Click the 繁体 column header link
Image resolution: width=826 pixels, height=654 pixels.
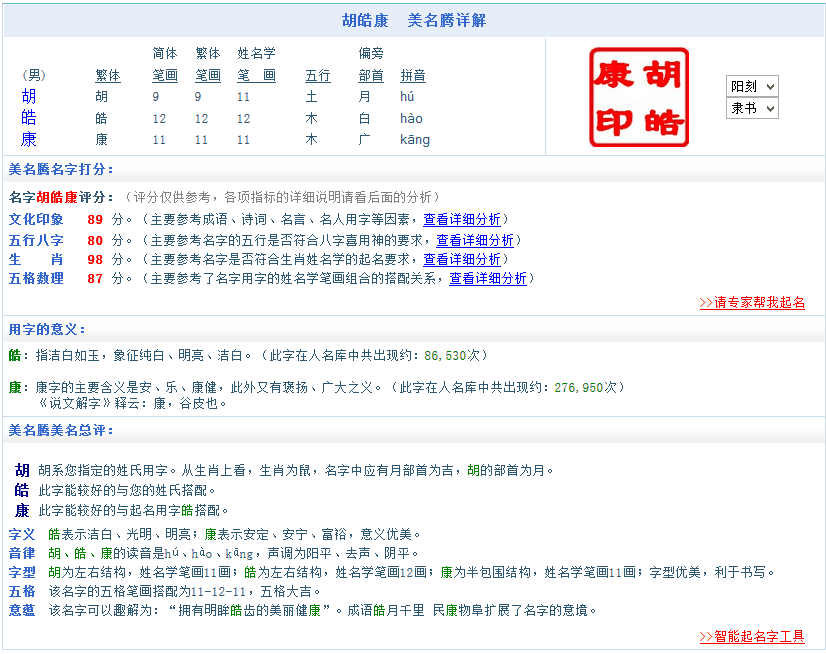[x=108, y=75]
